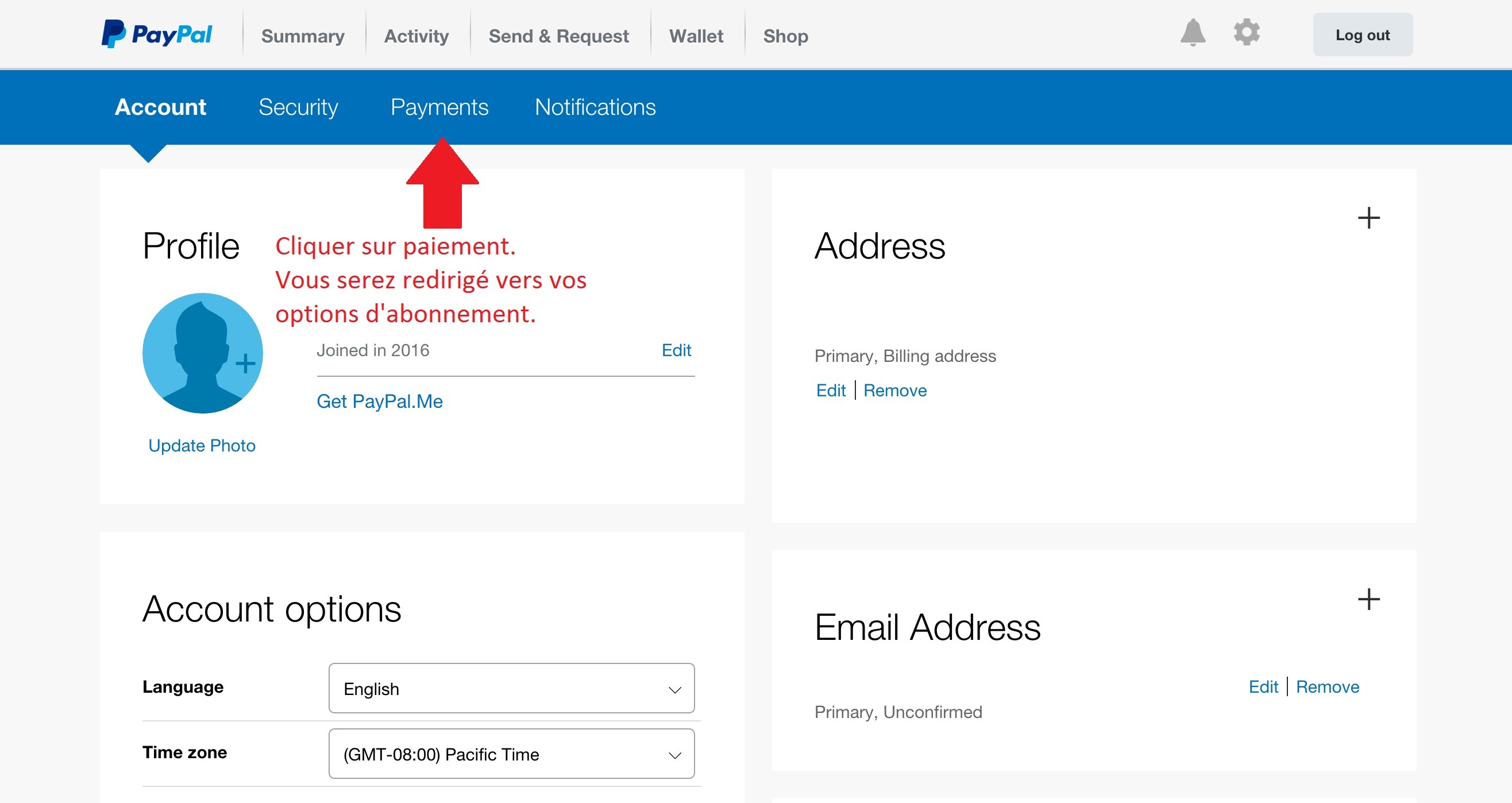Remove the primary email address
Screen dimensions: 1512x803
tap(1327, 687)
